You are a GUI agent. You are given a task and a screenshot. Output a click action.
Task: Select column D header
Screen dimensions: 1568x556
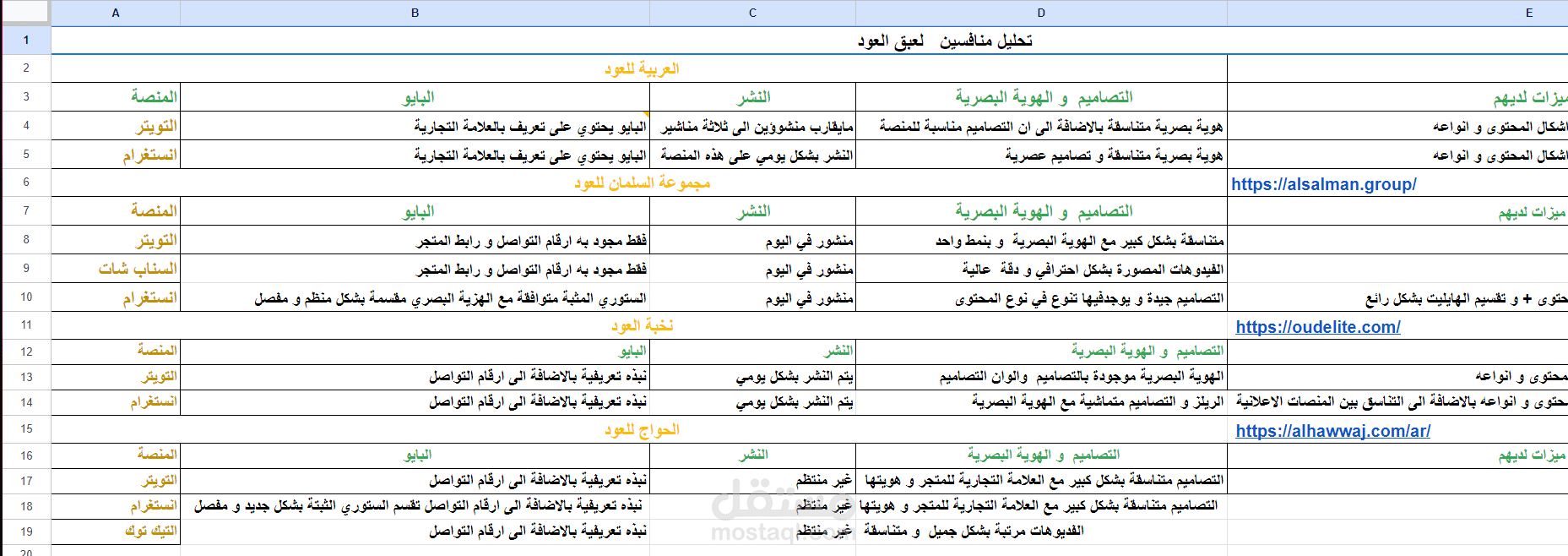pos(1041,13)
